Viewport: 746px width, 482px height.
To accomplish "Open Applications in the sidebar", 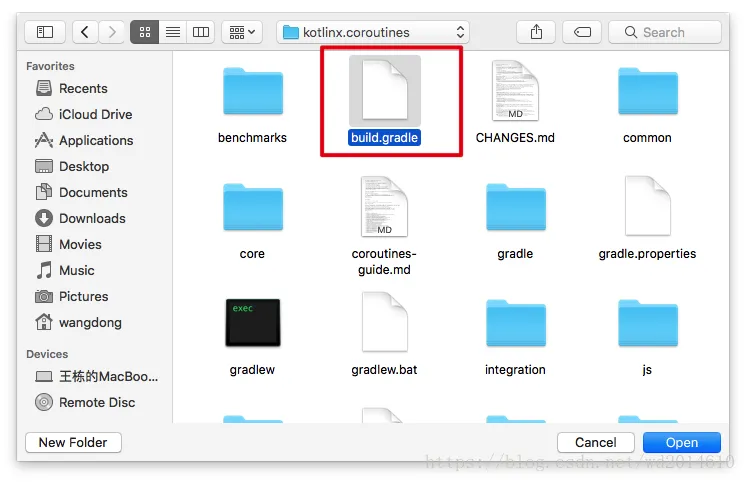I will pyautogui.click(x=84, y=140).
